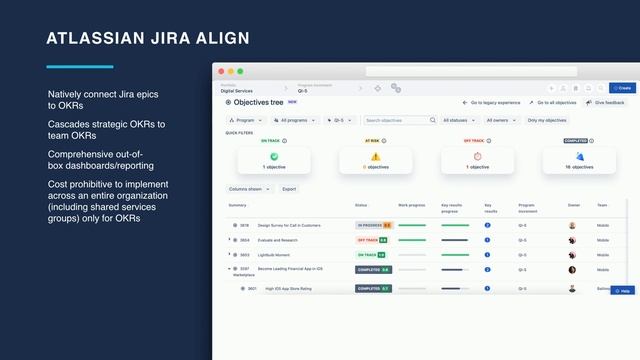Click the browser address bar
The image size is (640, 360).
point(471,71)
